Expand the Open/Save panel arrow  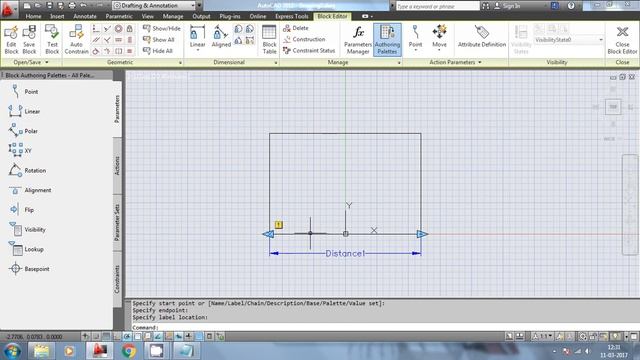click(x=47, y=62)
